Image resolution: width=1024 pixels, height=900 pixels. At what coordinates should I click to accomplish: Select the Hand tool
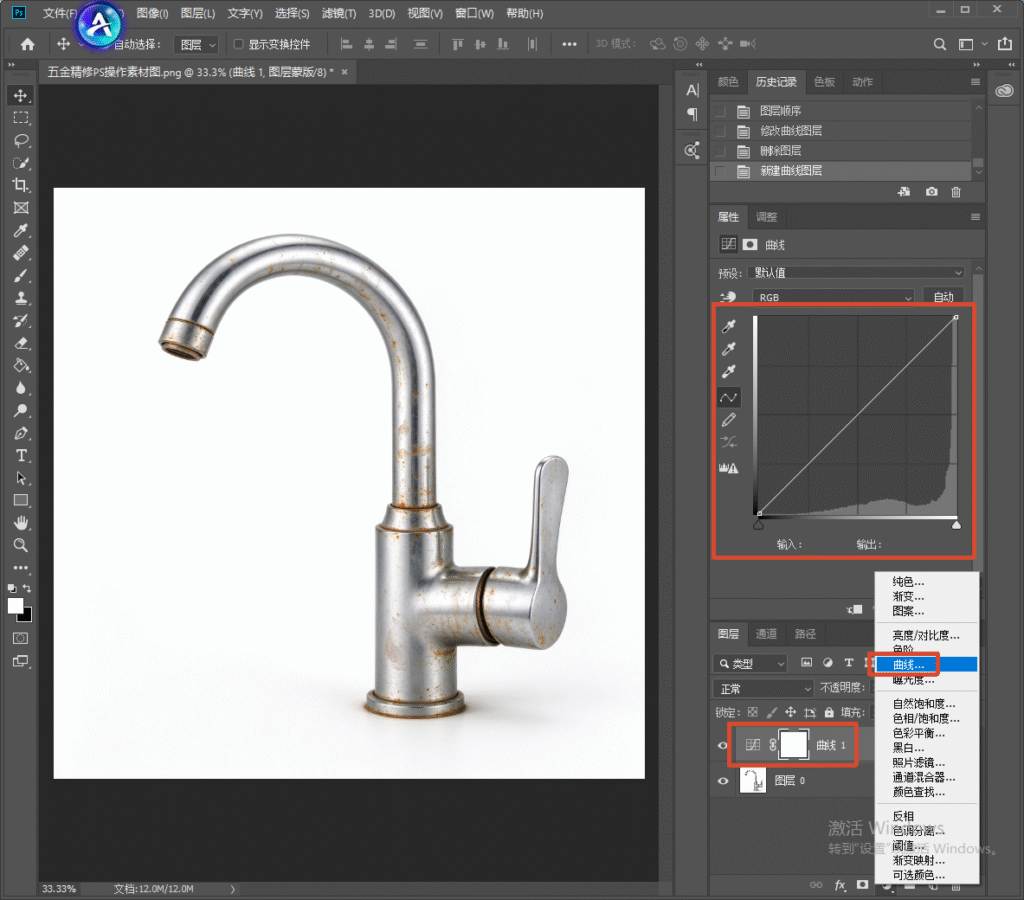tap(21, 522)
